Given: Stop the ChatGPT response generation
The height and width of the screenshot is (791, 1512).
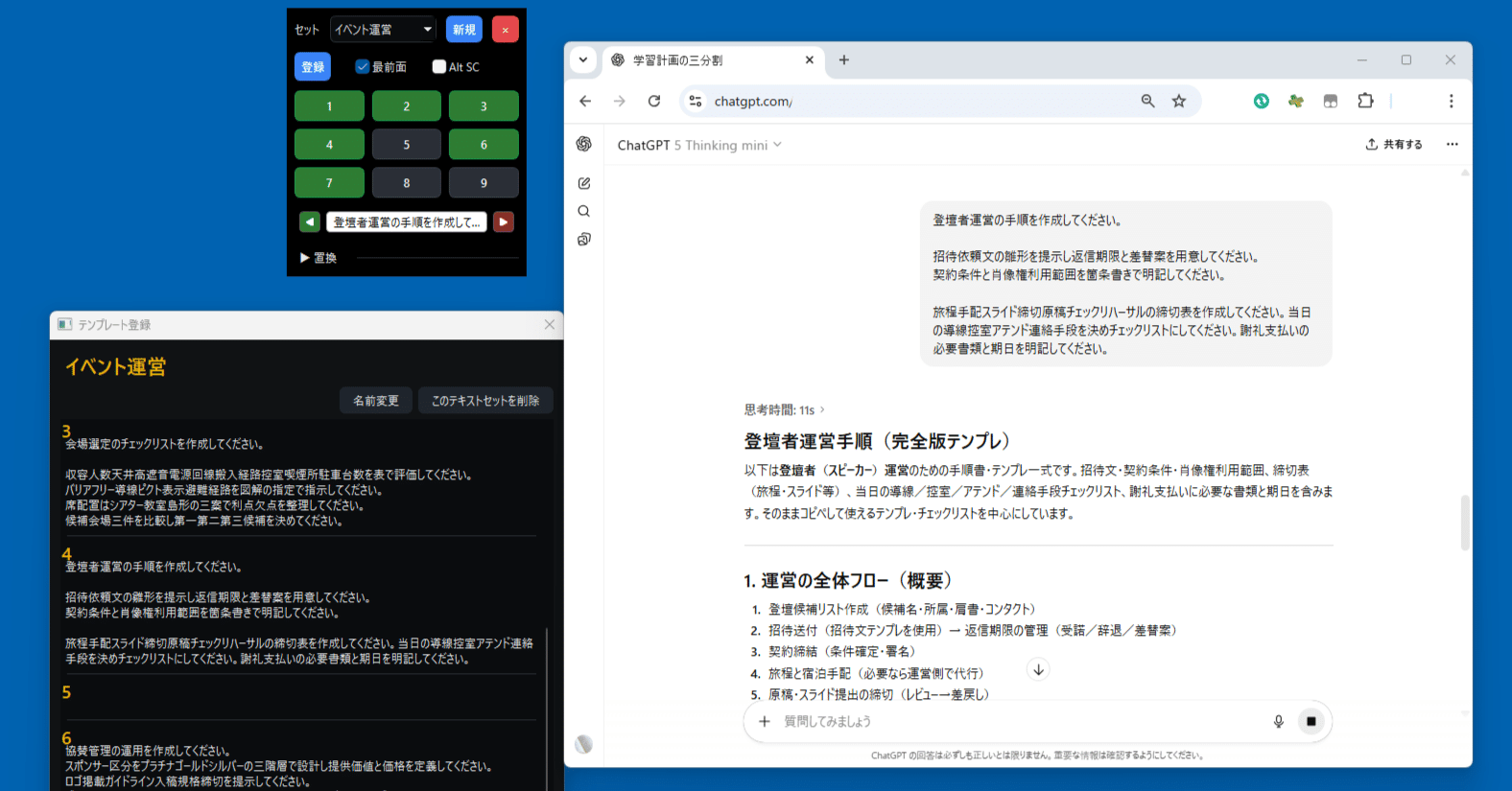Looking at the screenshot, I should [x=1311, y=721].
